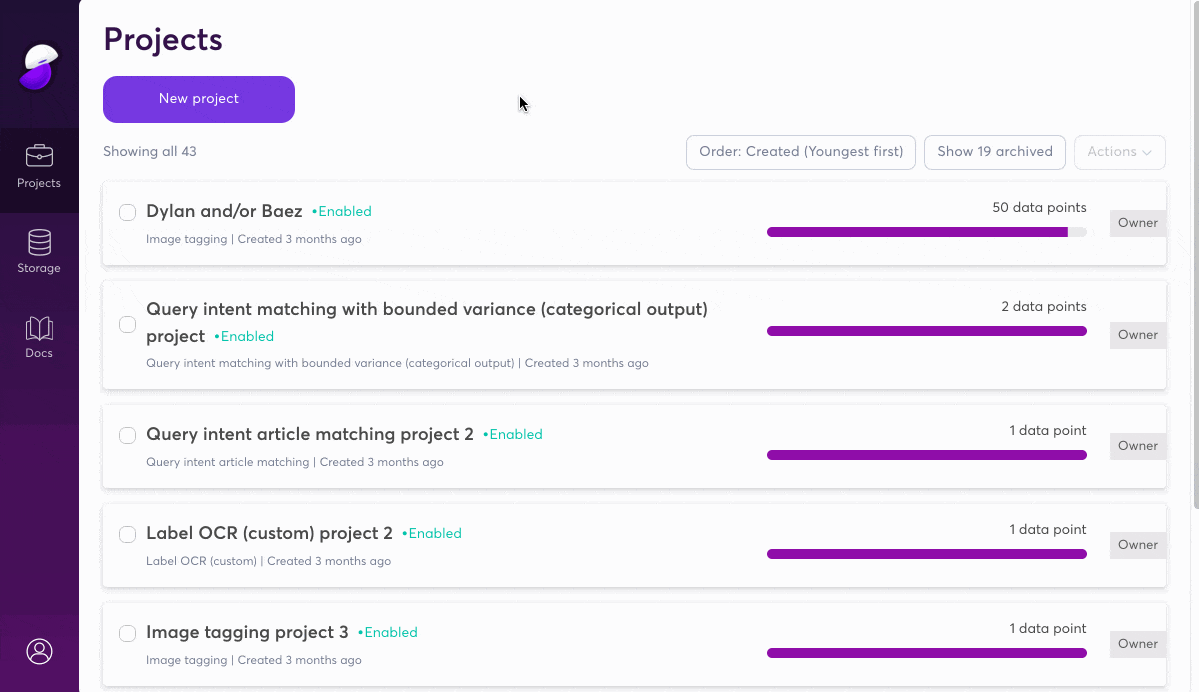
Task: Create a project with New project button
Action: [199, 99]
